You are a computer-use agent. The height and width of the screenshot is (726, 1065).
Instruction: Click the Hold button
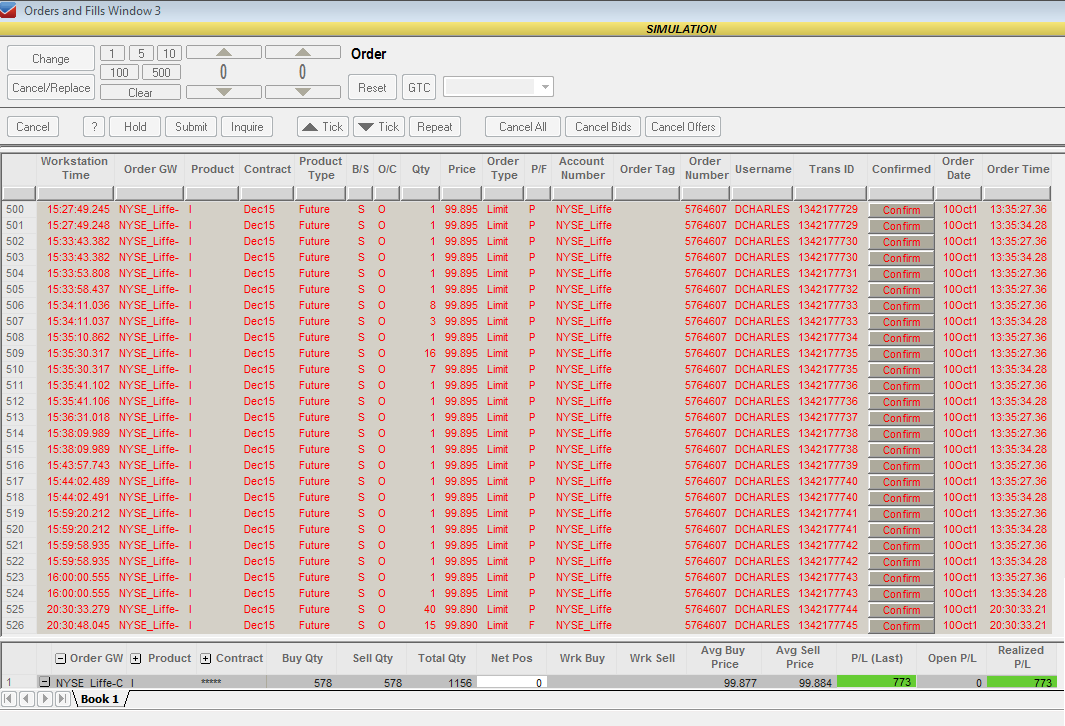click(x=135, y=127)
